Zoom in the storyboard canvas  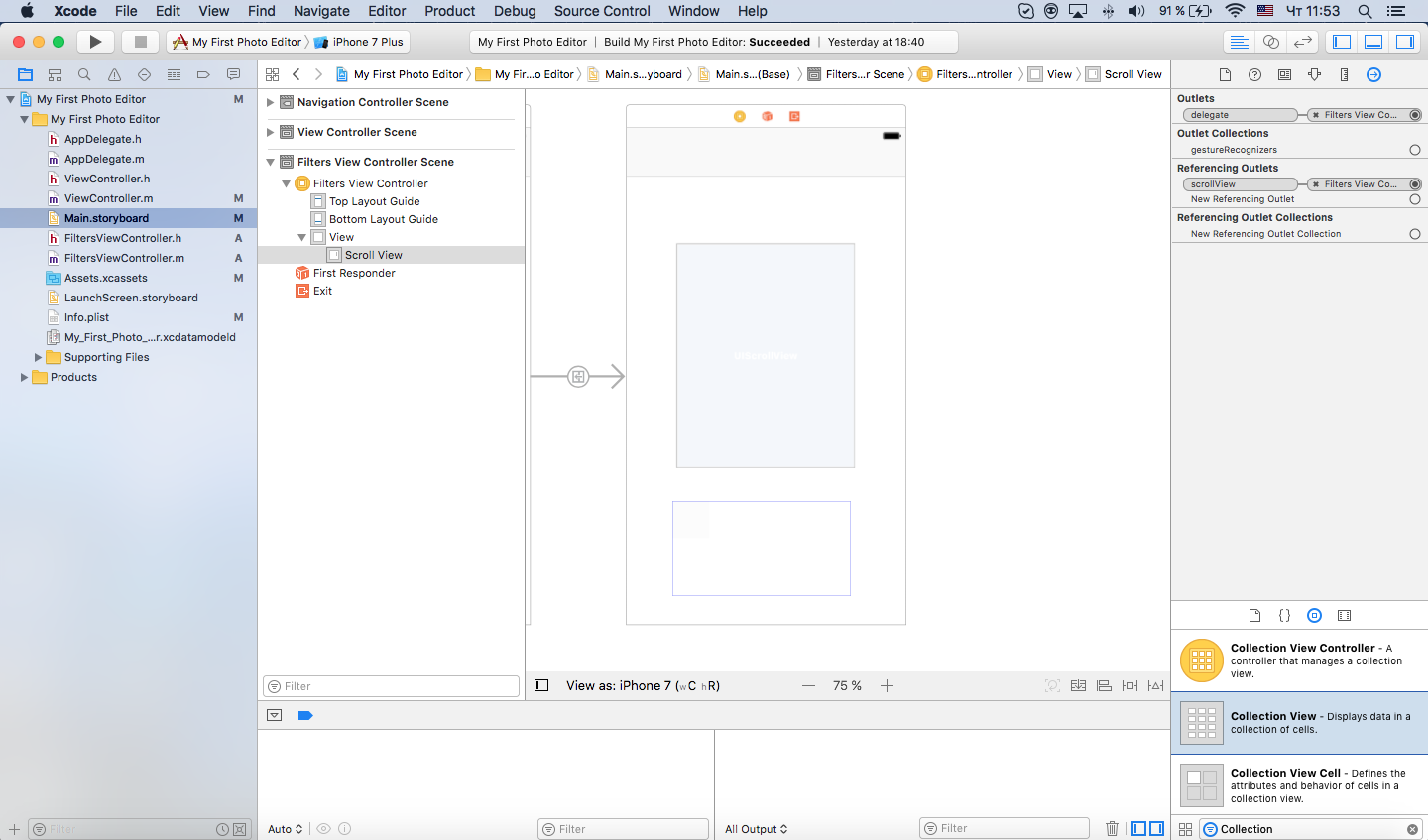pyautogui.click(x=887, y=685)
